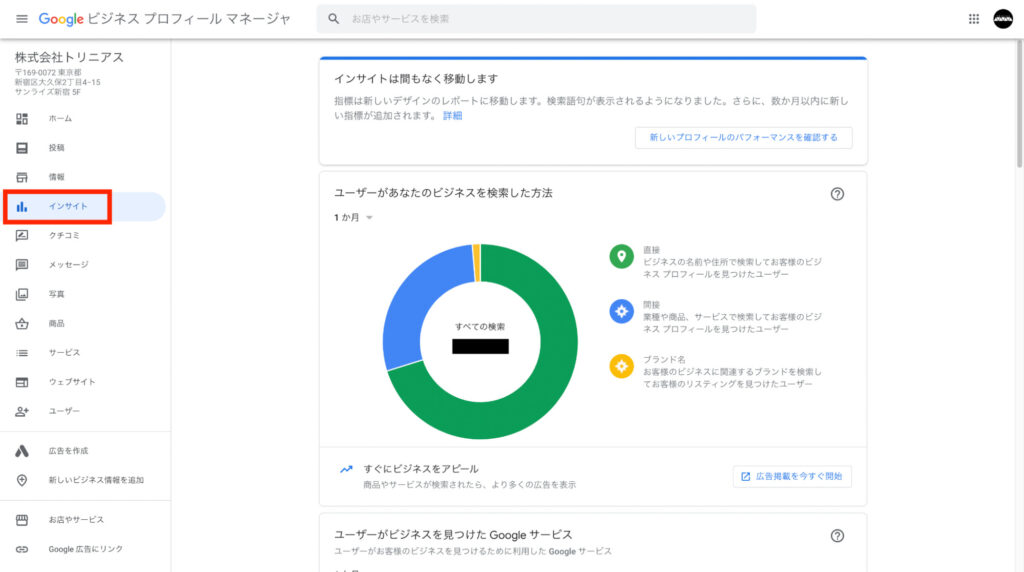Click the blue 間接 legend icon

pyautogui.click(x=621, y=311)
